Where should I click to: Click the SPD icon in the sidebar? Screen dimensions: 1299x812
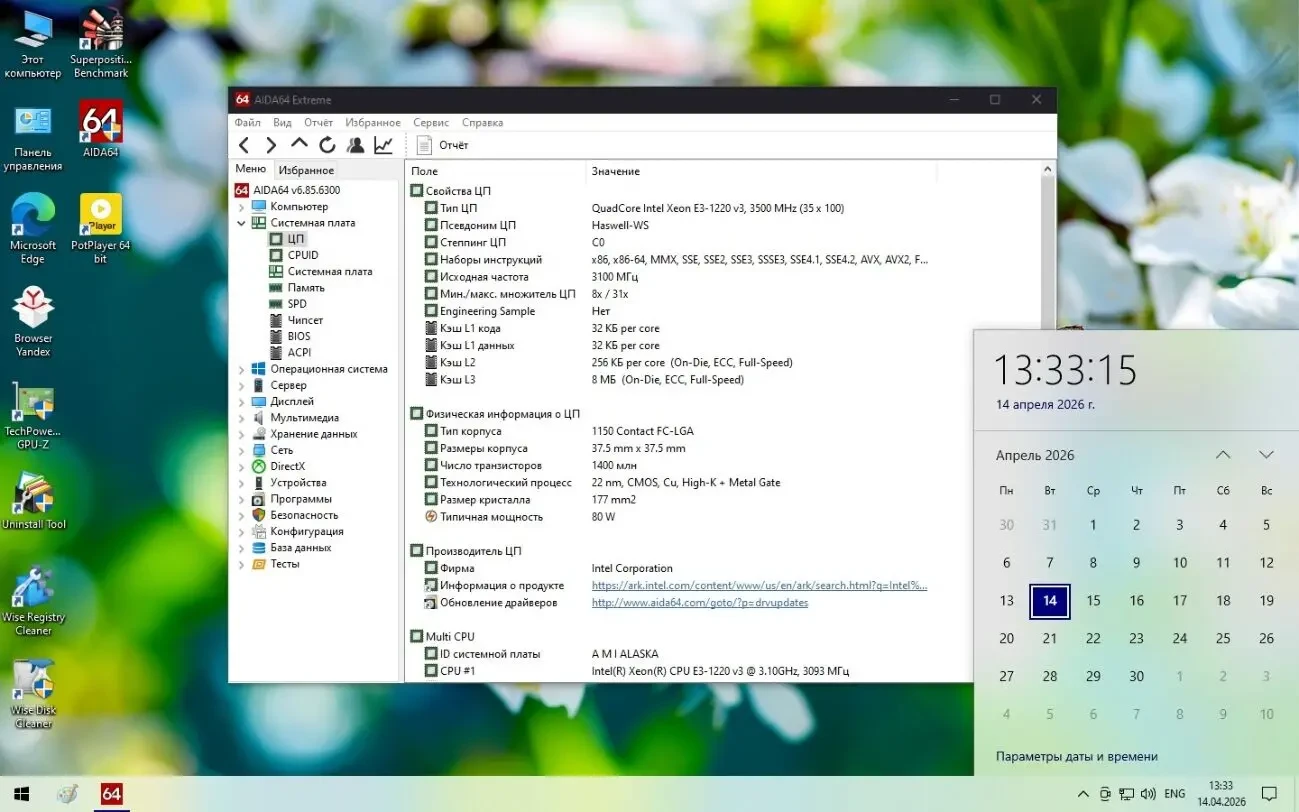pyautogui.click(x=276, y=303)
